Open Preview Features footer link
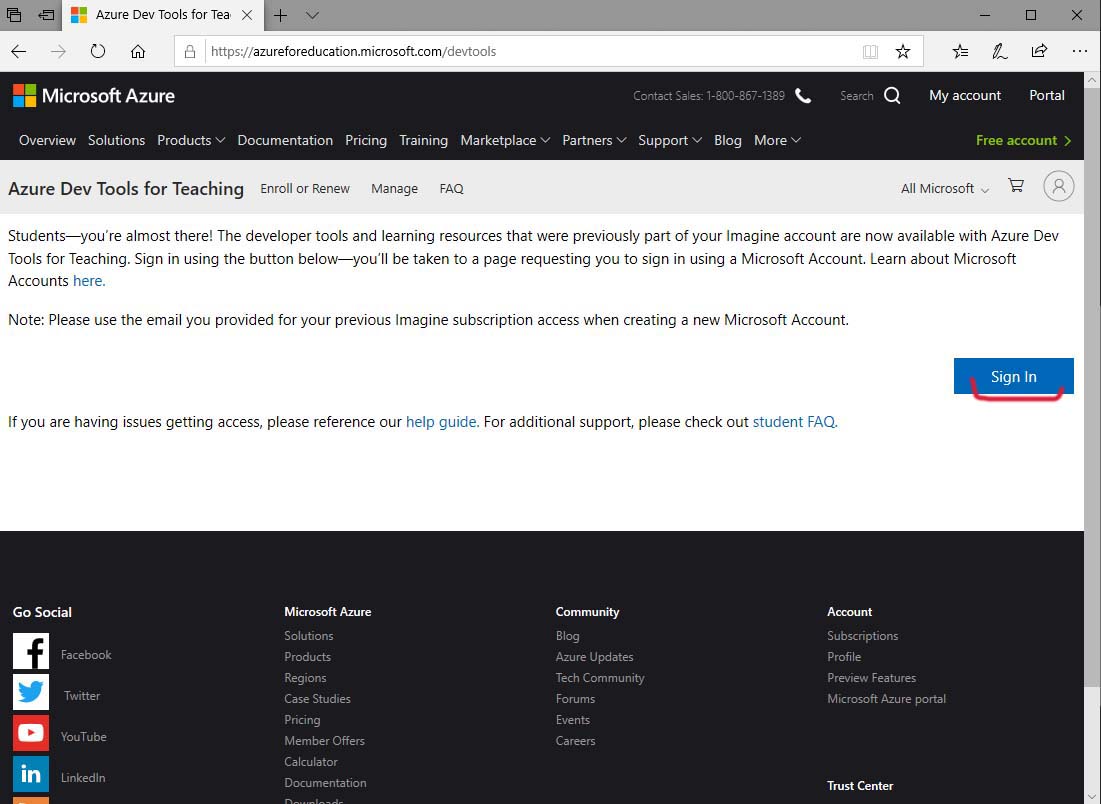Image resolution: width=1101 pixels, height=804 pixels. click(x=871, y=678)
